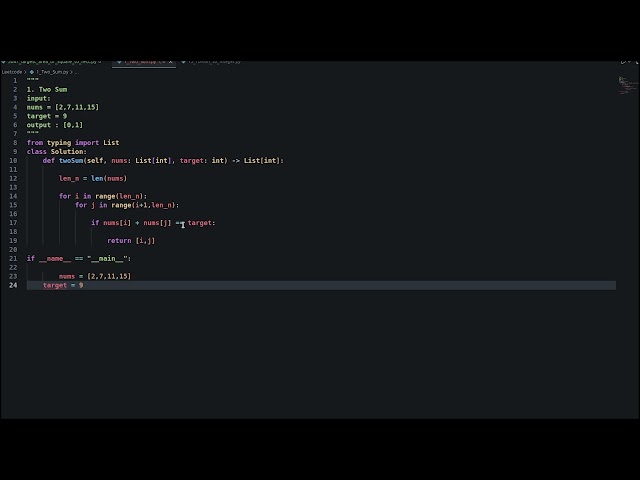Click 'input:' on line 3
Image resolution: width=640 pixels, height=480 pixels.
pos(39,98)
